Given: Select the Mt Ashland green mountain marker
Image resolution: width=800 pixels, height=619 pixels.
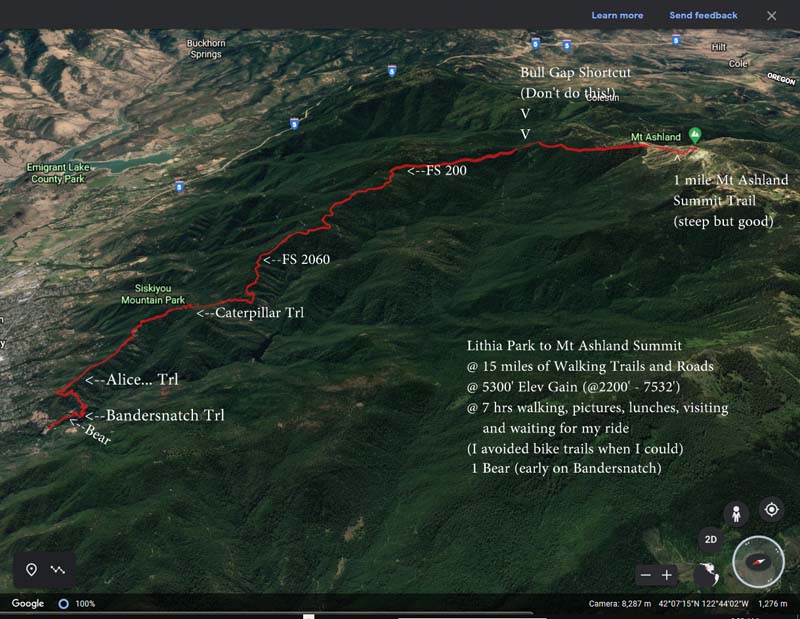Looking at the screenshot, I should [694, 135].
